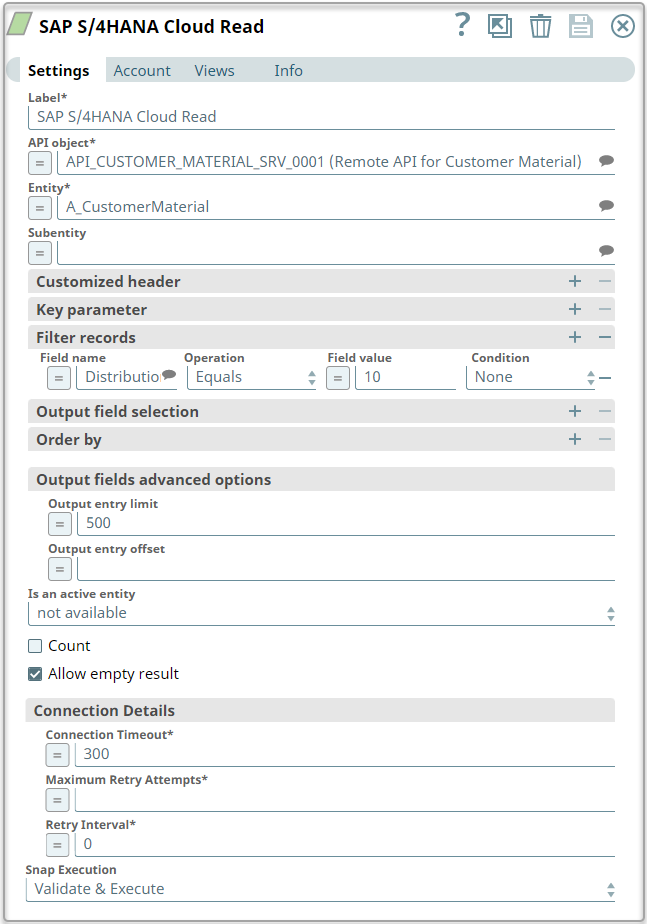Toggle expression mode for Retry Interval
This screenshot has height=924, width=647.
57,845
